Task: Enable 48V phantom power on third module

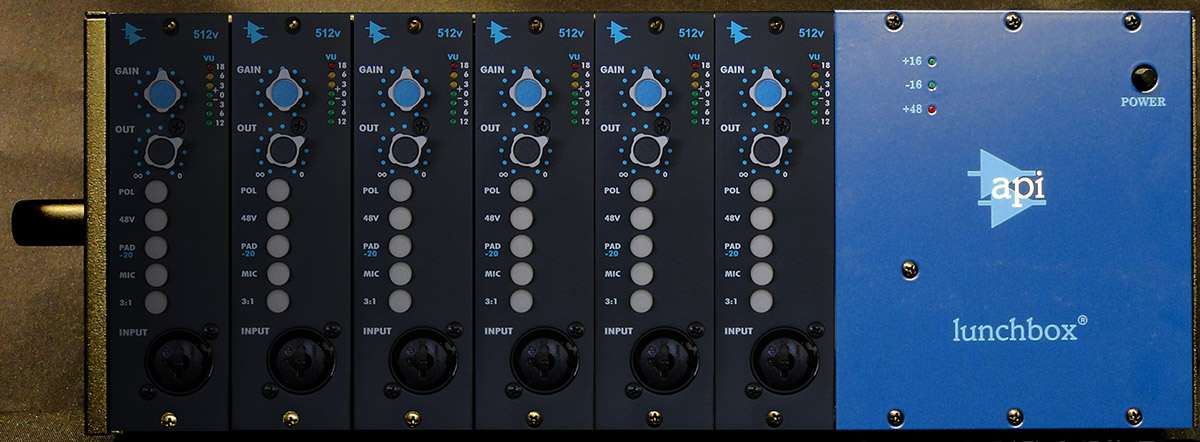Action: click(399, 219)
